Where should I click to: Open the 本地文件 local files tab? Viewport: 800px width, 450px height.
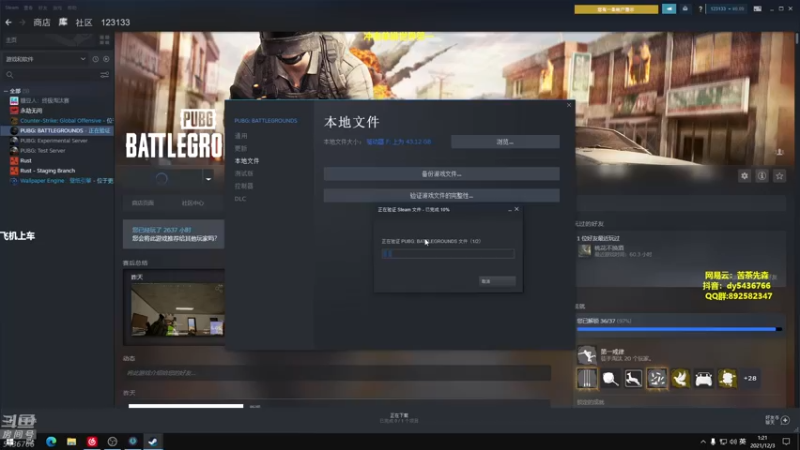point(247,161)
